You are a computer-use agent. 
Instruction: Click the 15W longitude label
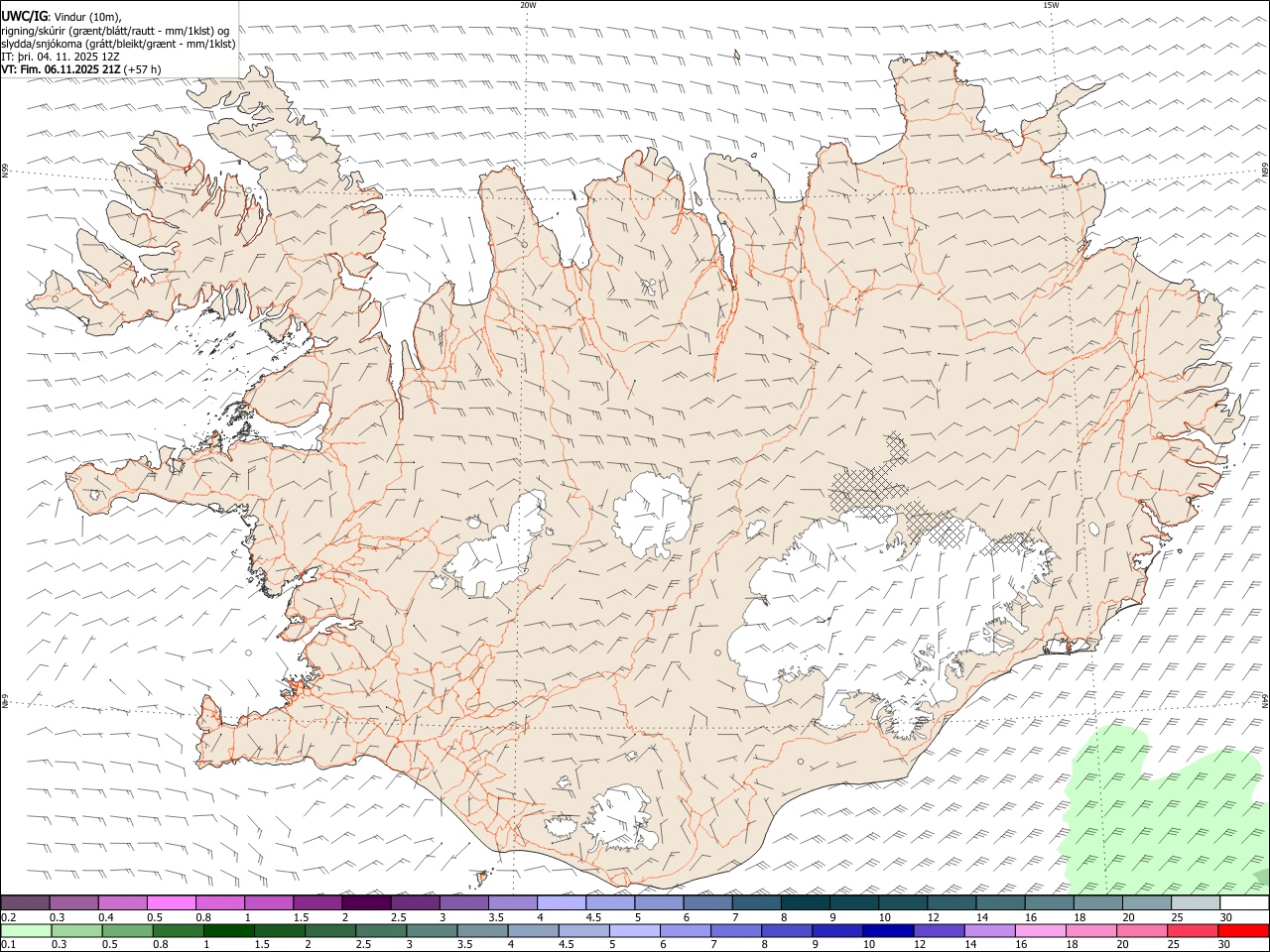click(1050, 5)
